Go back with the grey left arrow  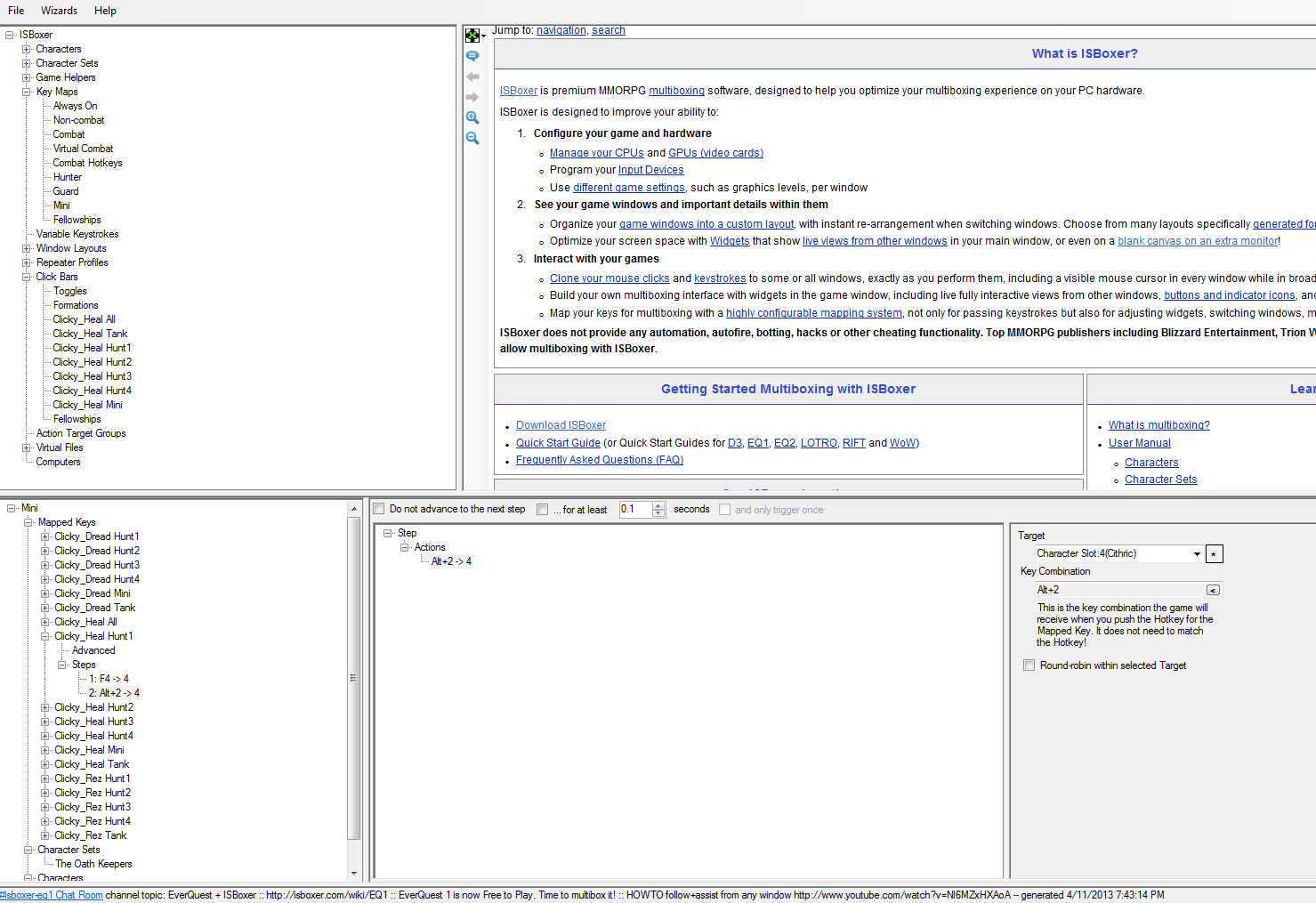click(x=472, y=77)
